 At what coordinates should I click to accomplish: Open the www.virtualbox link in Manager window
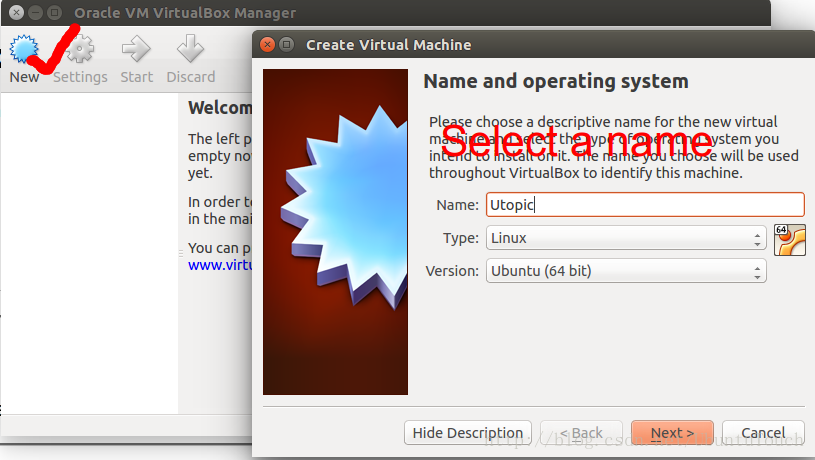pyautogui.click(x=220, y=265)
